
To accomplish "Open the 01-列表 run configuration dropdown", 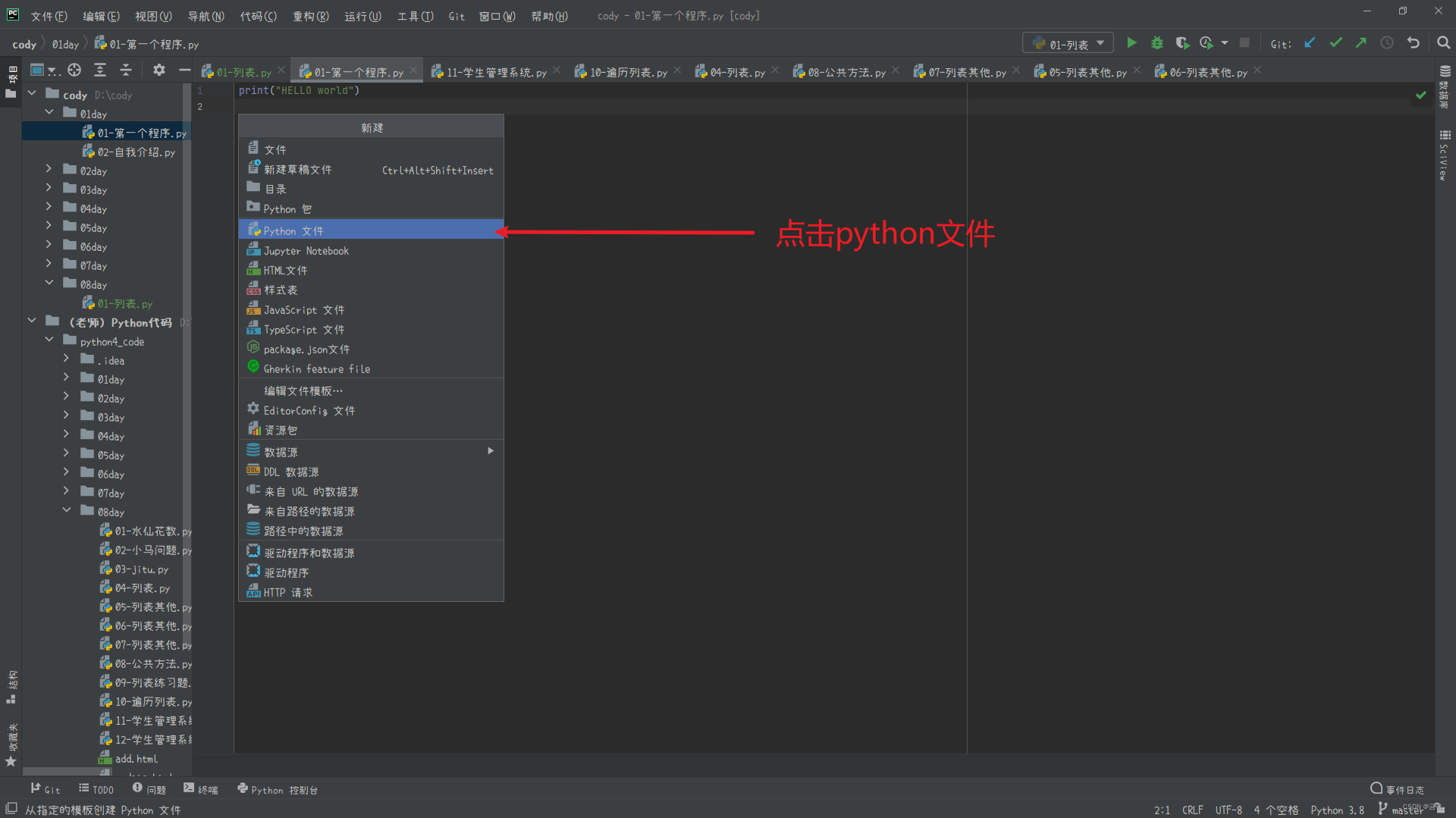I will click(x=1068, y=43).
